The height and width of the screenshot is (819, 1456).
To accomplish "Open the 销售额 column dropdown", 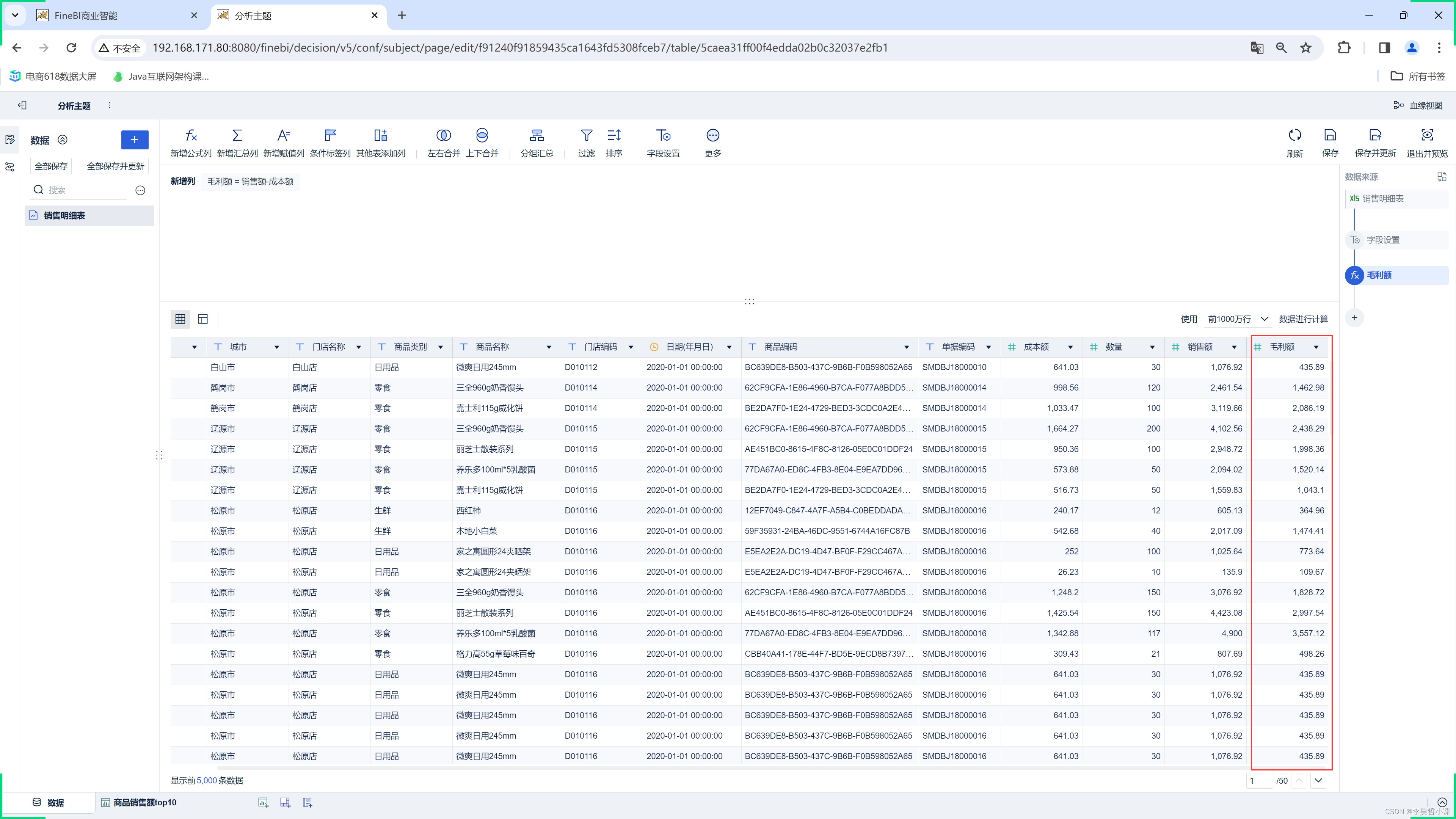I will point(1234,347).
